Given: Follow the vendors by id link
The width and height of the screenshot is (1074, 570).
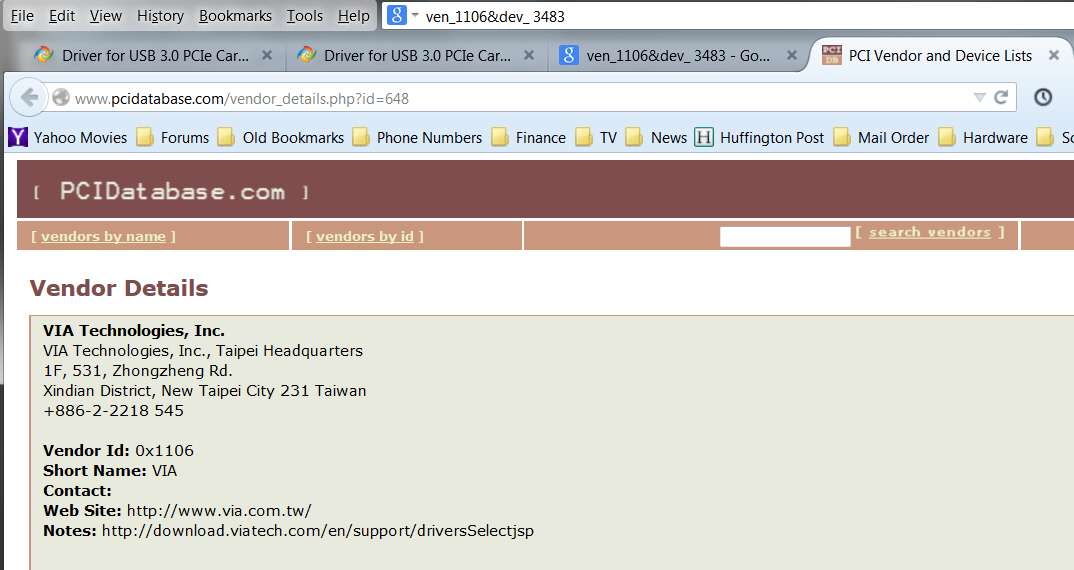Looking at the screenshot, I should point(365,236).
